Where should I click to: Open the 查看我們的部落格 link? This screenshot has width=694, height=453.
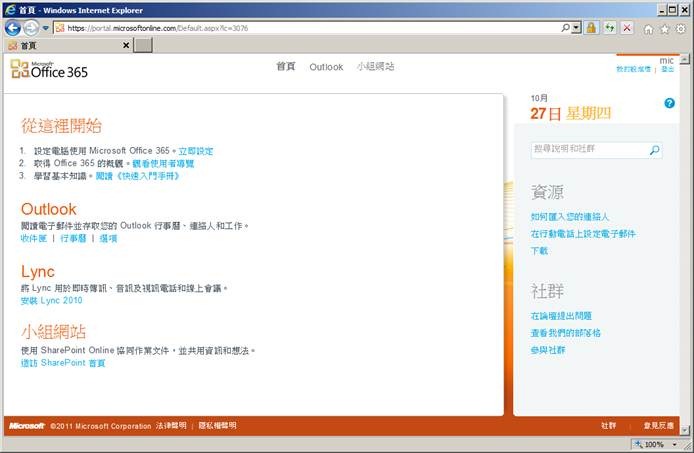[x=565, y=333]
